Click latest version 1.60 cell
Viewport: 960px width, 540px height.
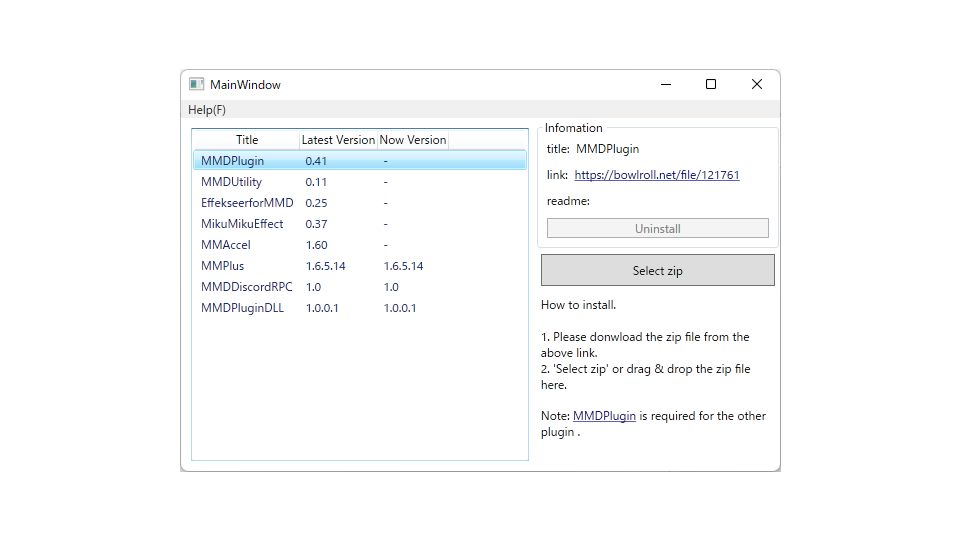tap(317, 245)
